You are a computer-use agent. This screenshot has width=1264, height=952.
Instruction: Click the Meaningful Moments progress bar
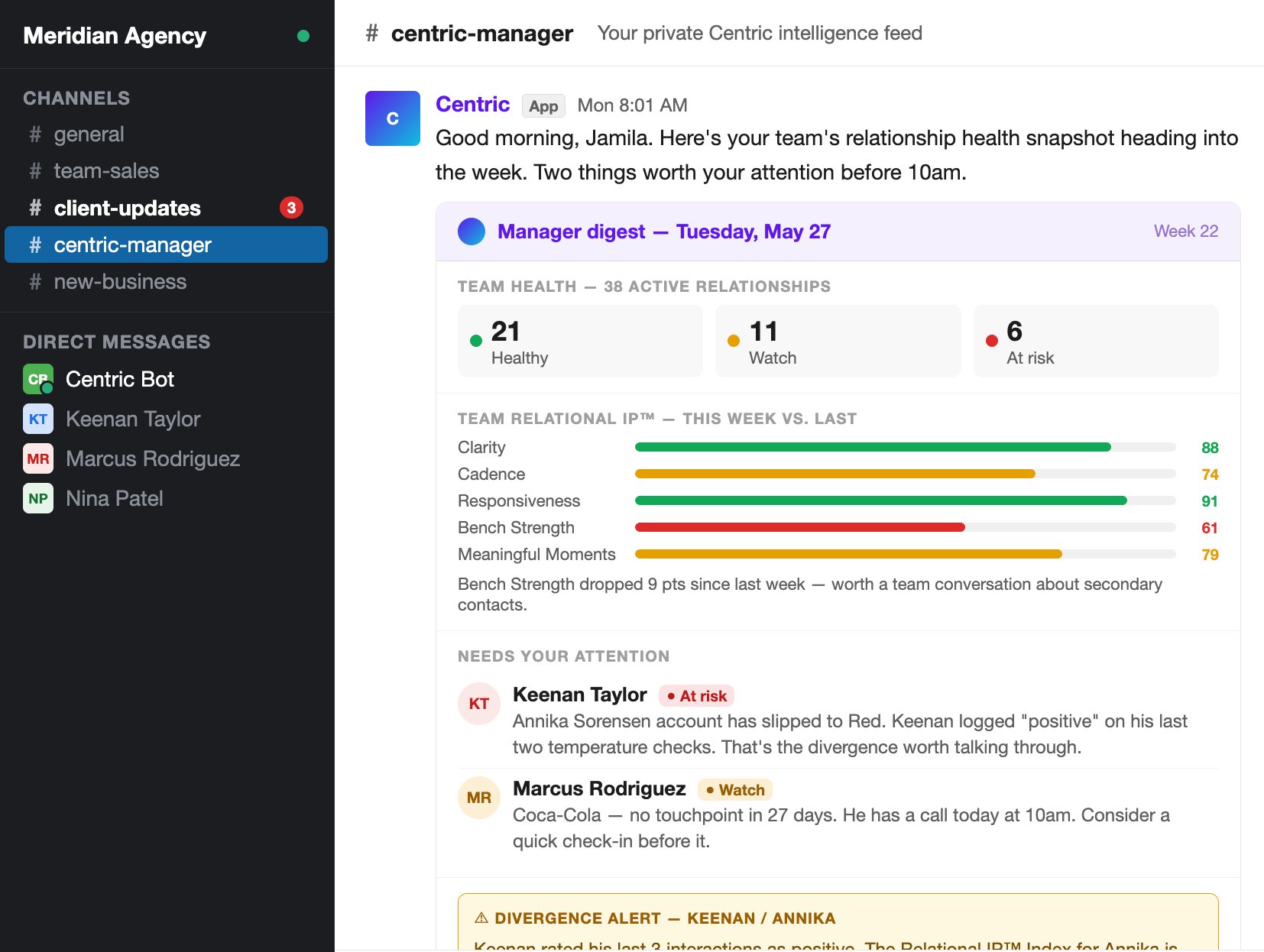point(906,554)
